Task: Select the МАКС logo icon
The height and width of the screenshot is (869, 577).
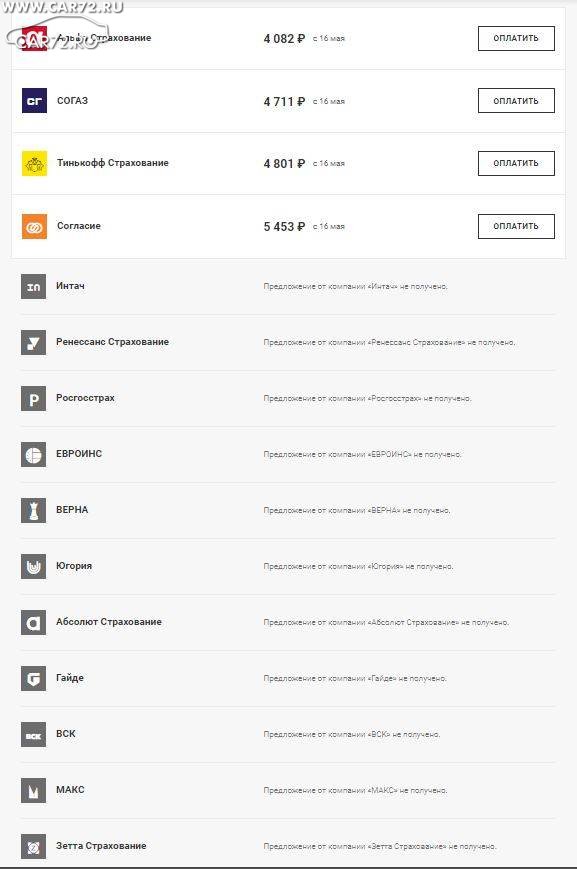Action: tap(33, 790)
